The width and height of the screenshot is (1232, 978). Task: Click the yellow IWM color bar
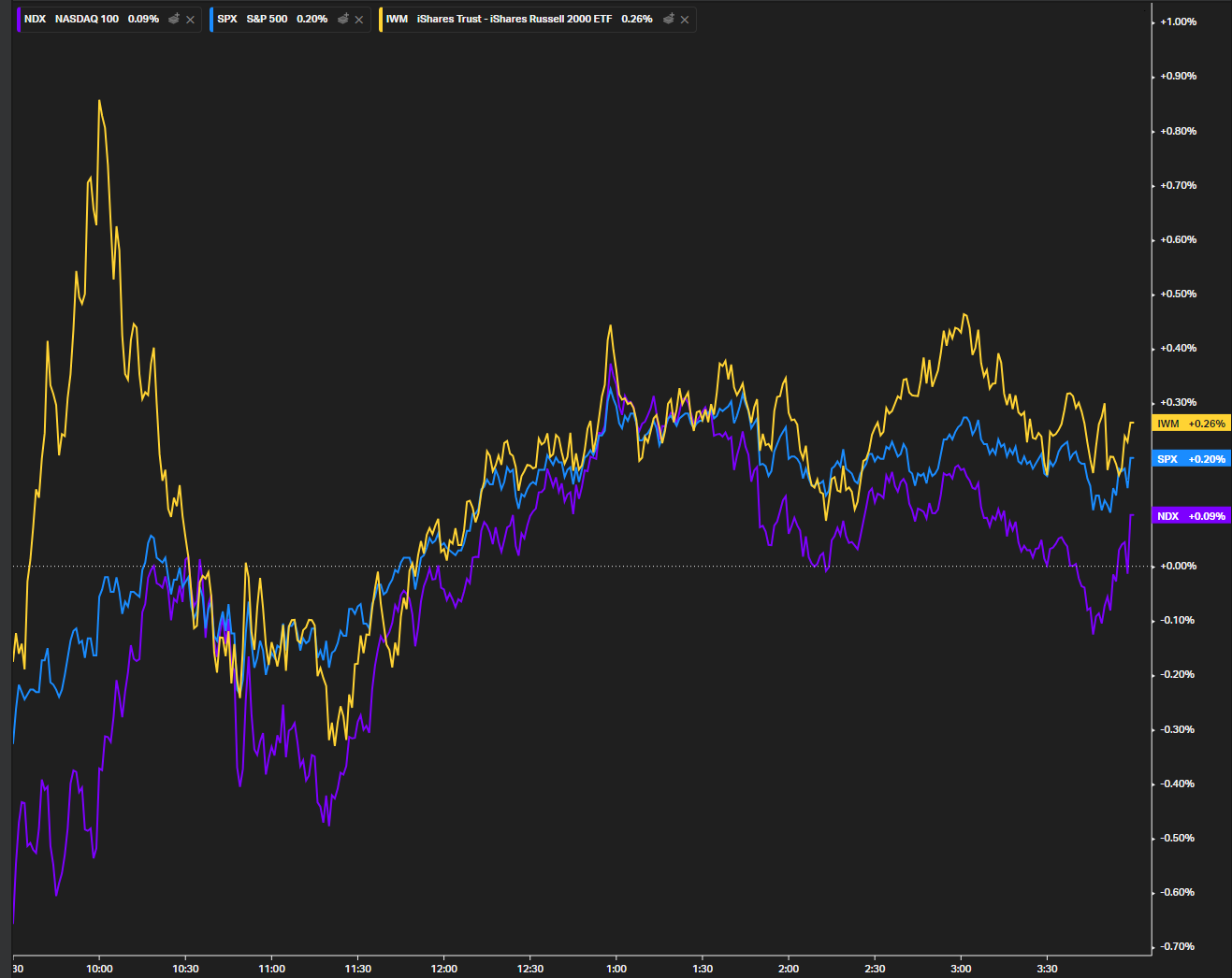tap(381, 19)
